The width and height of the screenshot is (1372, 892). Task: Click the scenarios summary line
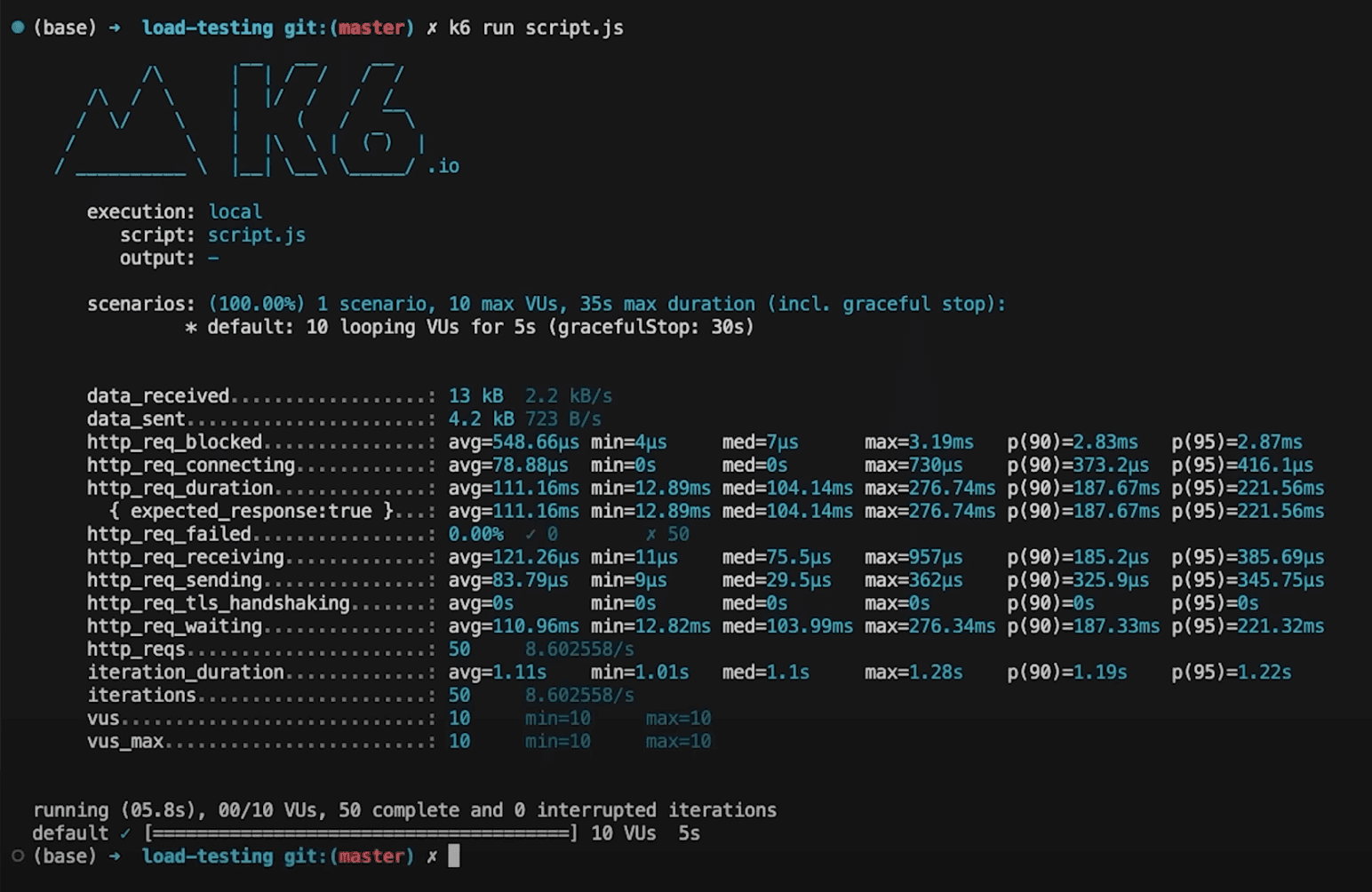[546, 304]
